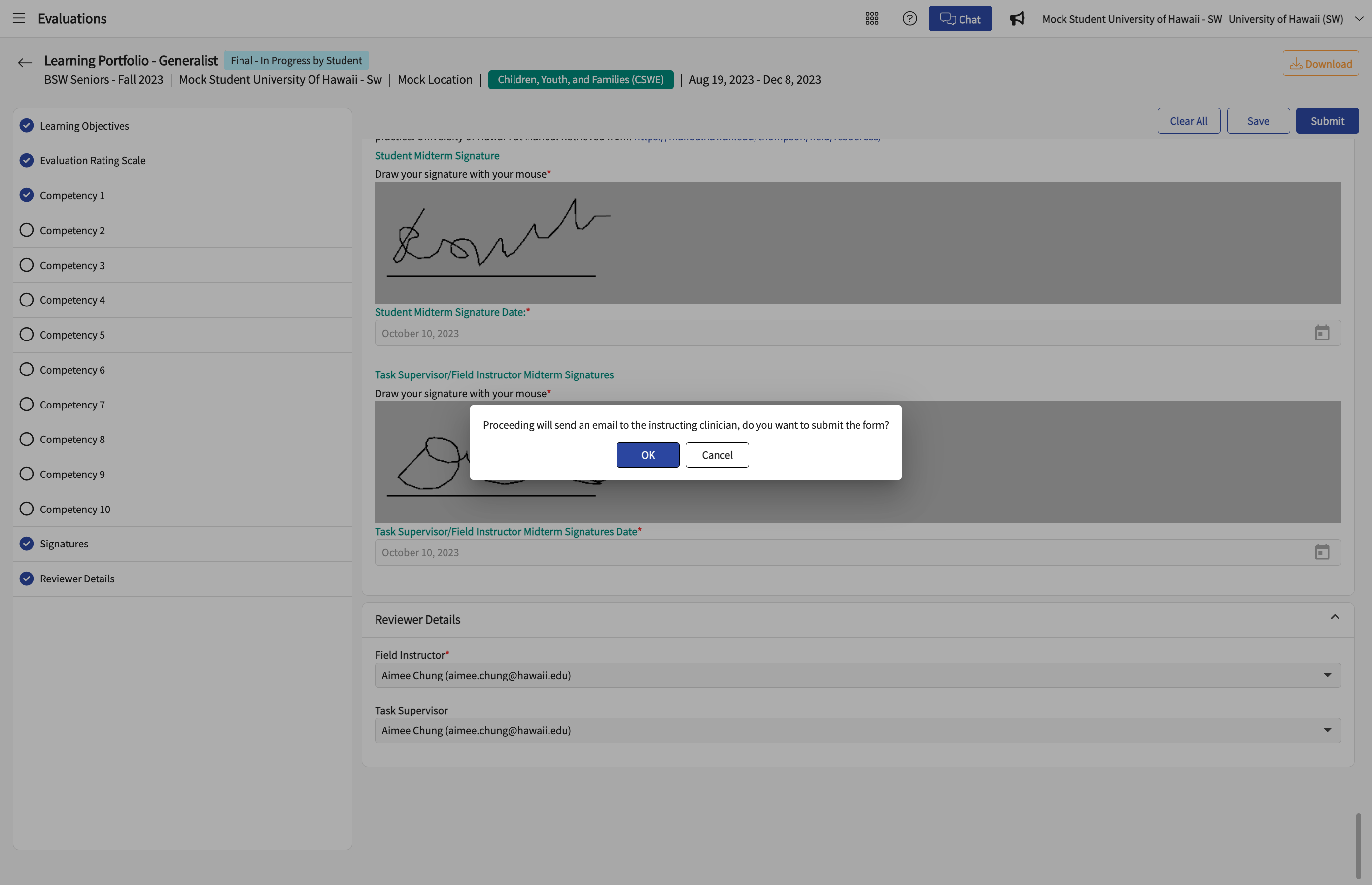Select Competency 8 in sidebar
This screenshot has height=885, width=1372.
click(182, 440)
